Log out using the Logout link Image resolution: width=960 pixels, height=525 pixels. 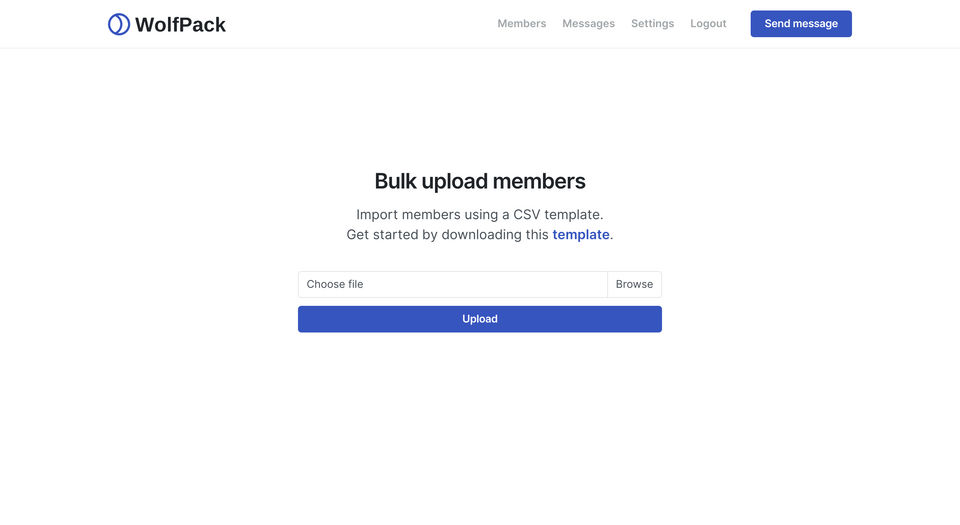point(708,23)
